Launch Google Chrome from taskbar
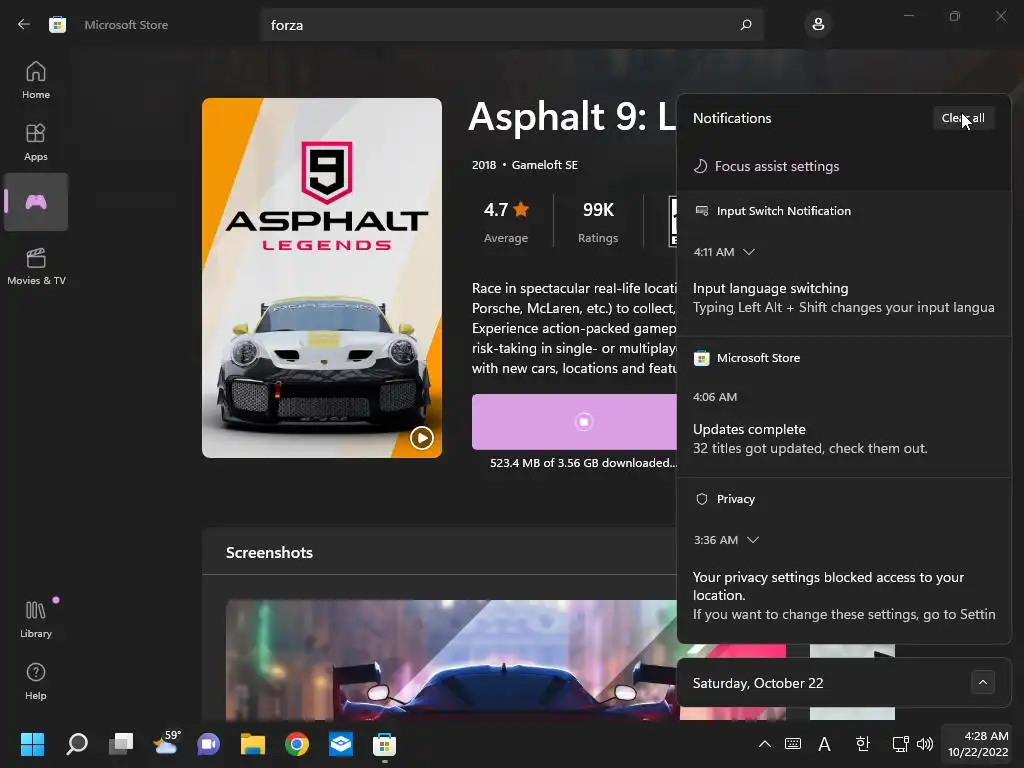 click(x=296, y=744)
